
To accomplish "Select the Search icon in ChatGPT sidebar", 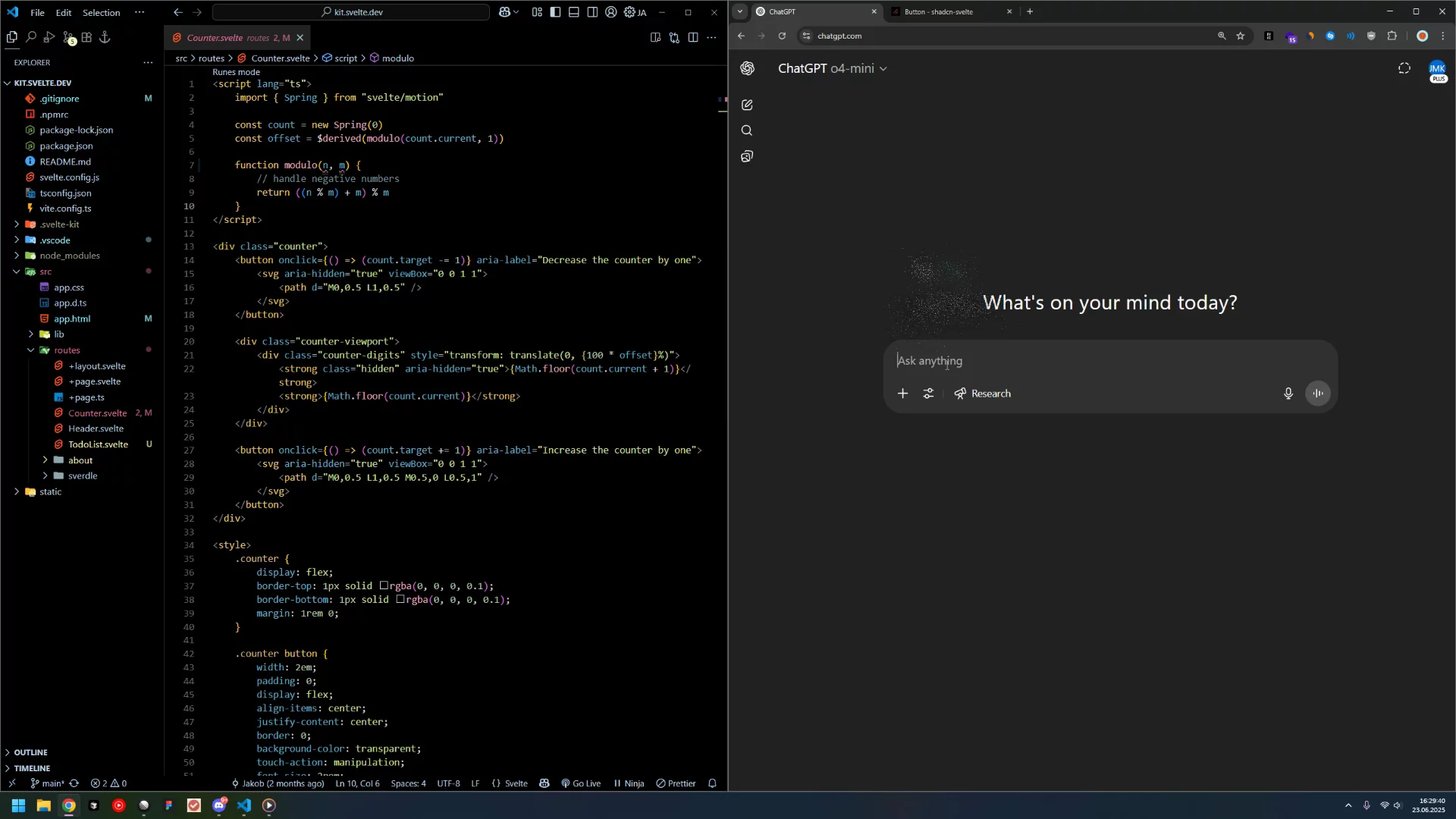I will point(747,130).
